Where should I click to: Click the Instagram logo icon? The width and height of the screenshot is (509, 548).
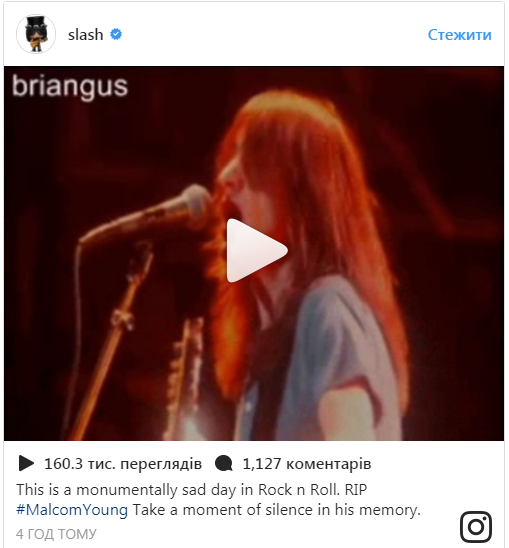click(476, 527)
